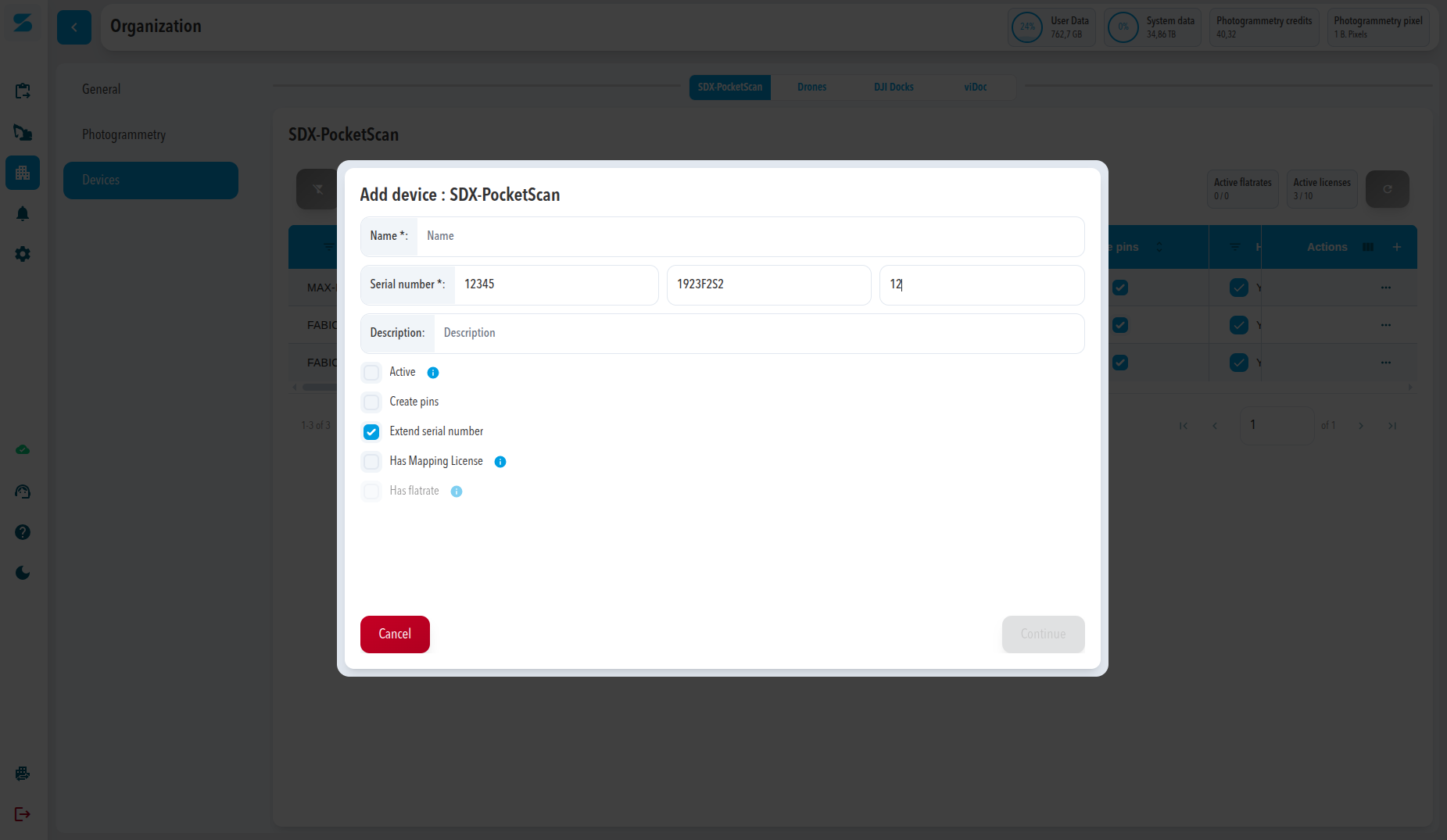Select the organization building sidebar icon
1447x840 pixels.
(x=23, y=173)
